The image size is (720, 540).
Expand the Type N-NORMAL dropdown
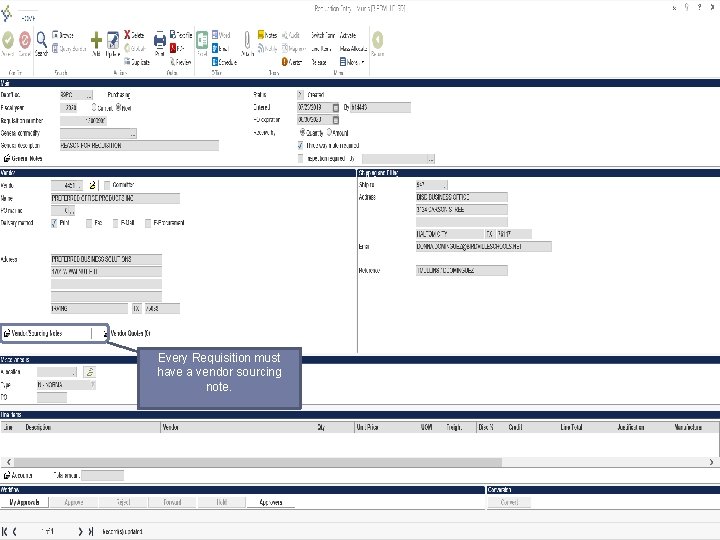click(93, 385)
